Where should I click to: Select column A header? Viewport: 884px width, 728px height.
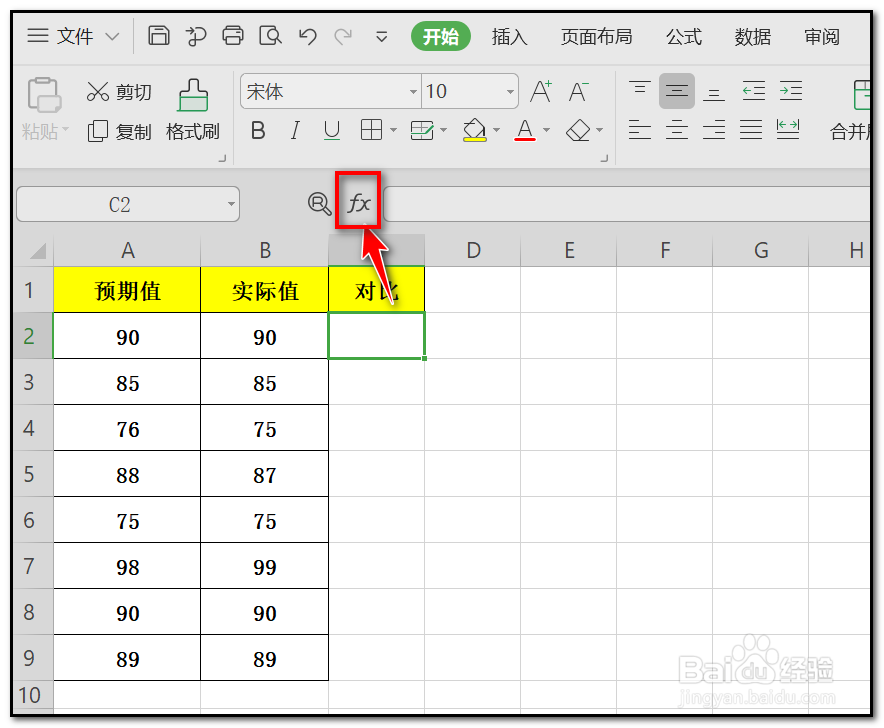127,250
